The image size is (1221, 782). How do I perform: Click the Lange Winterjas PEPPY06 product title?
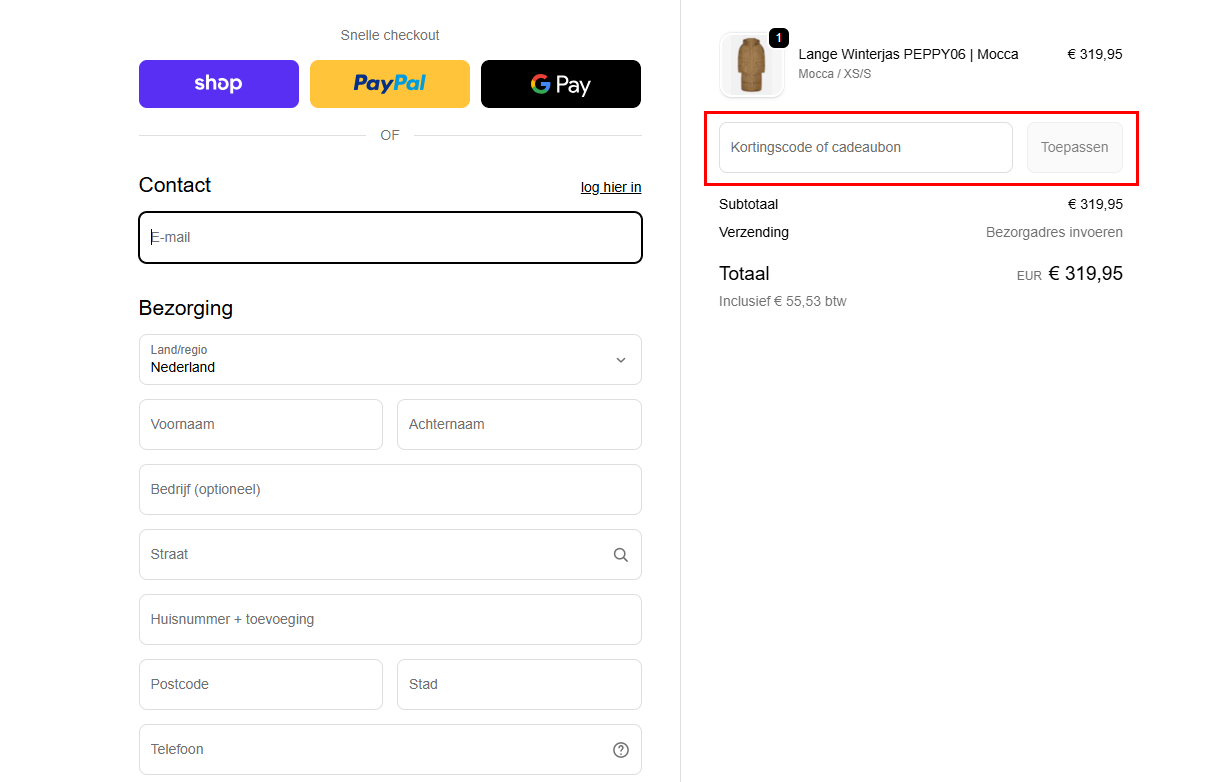[907, 54]
